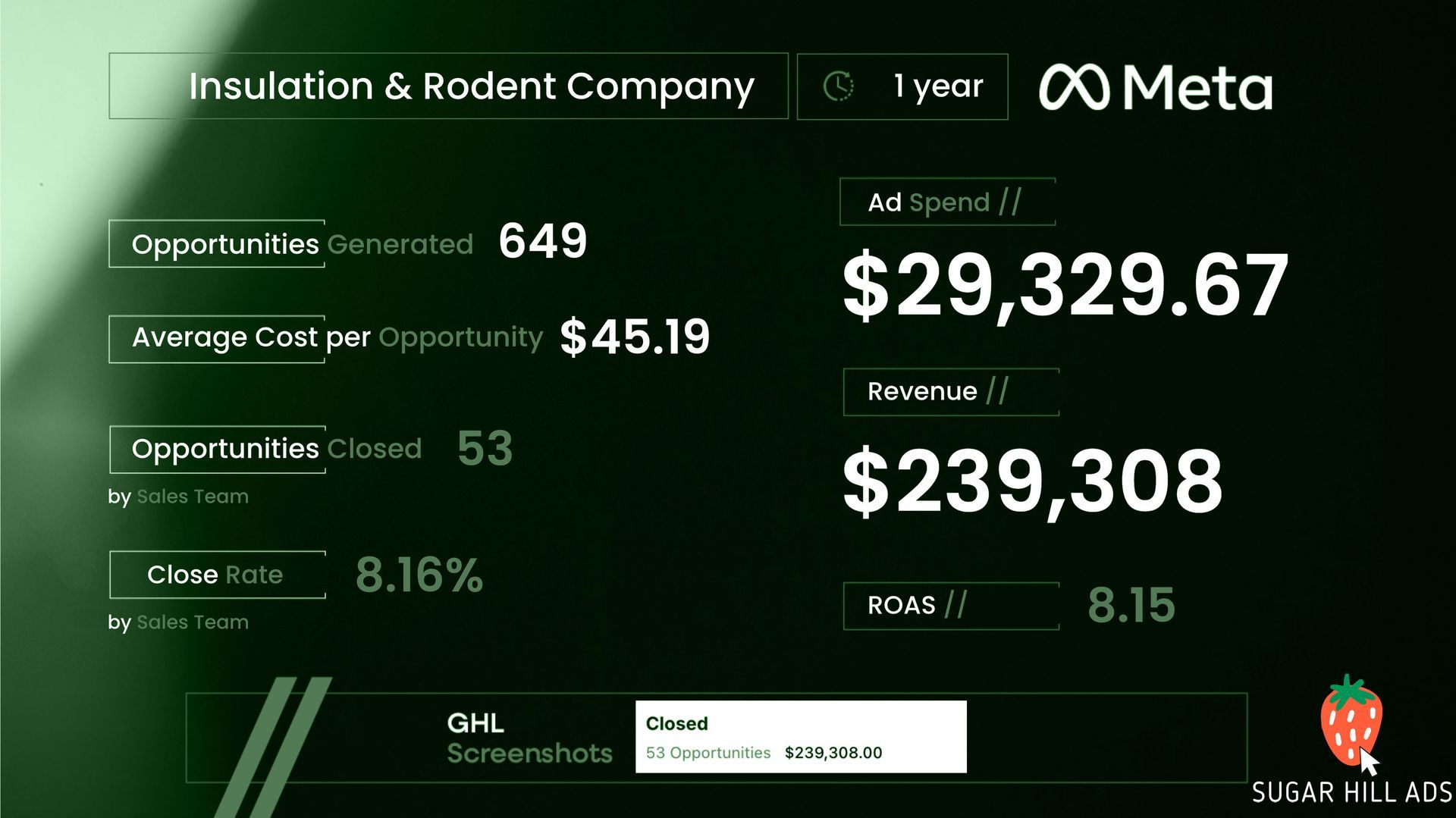Image resolution: width=1456 pixels, height=818 pixels.
Task: Click the slashes after Revenue label
Action: 997,390
